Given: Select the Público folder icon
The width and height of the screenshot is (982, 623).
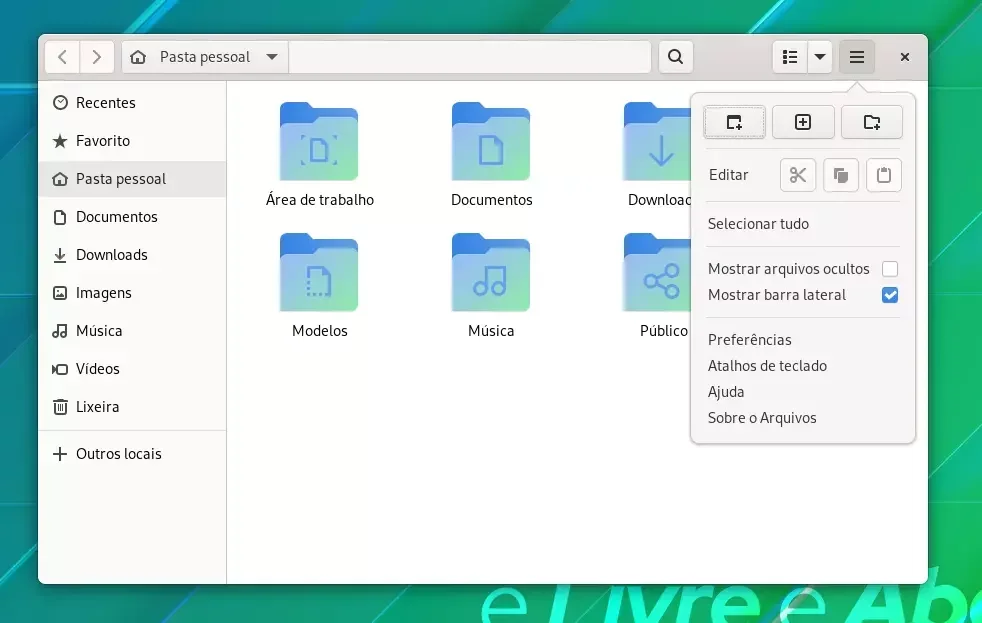Looking at the screenshot, I should click(658, 272).
